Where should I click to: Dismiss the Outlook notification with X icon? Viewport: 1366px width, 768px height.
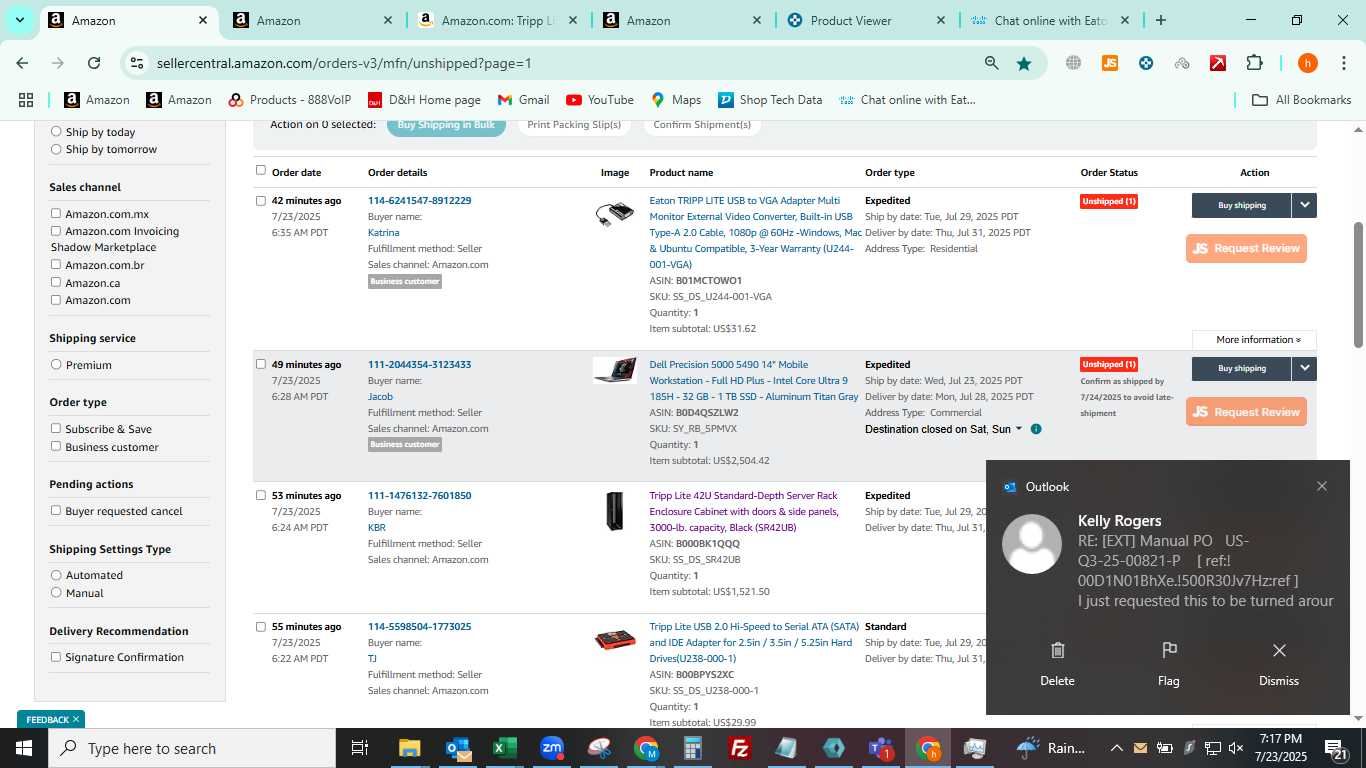(1279, 651)
